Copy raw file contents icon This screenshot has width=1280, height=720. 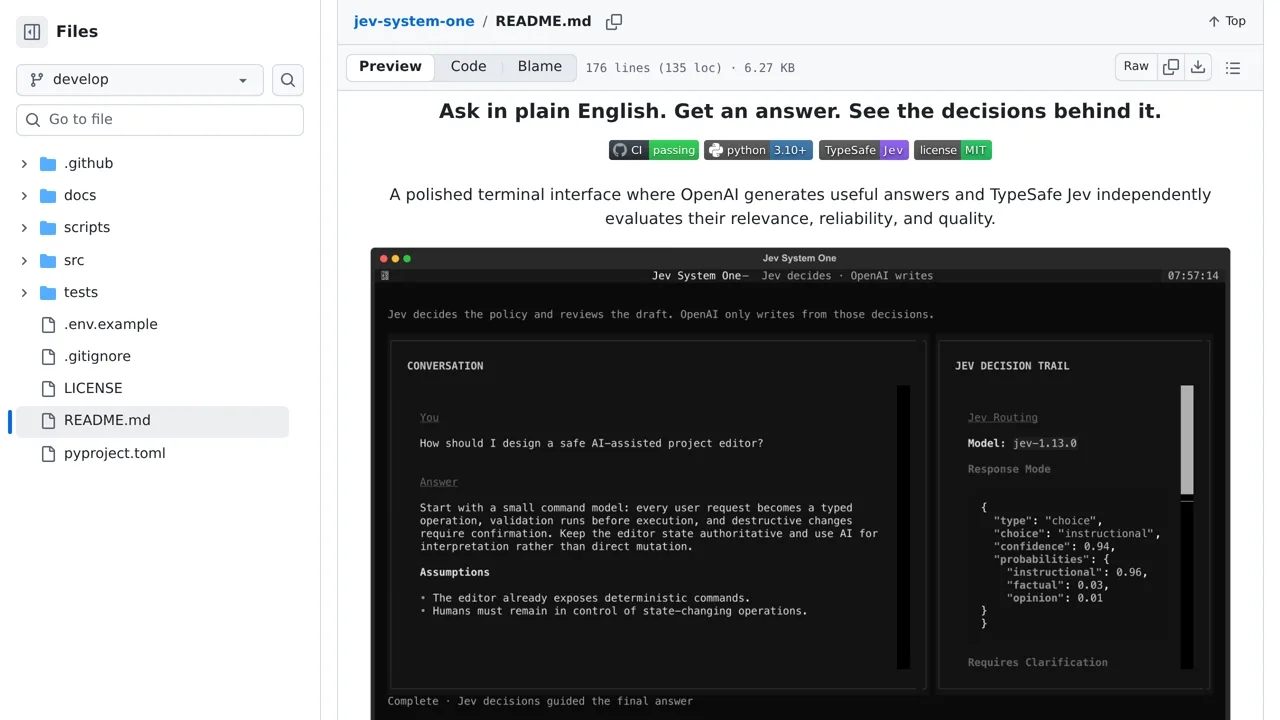1171,67
